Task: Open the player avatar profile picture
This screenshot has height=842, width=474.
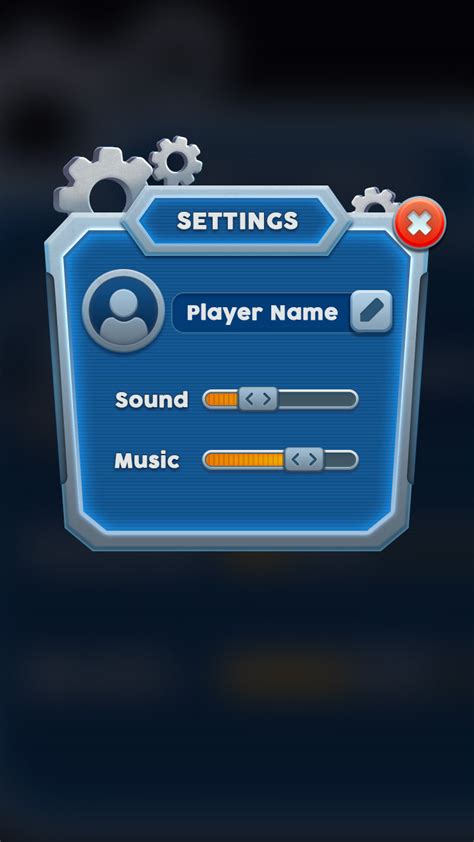Action: 123,311
